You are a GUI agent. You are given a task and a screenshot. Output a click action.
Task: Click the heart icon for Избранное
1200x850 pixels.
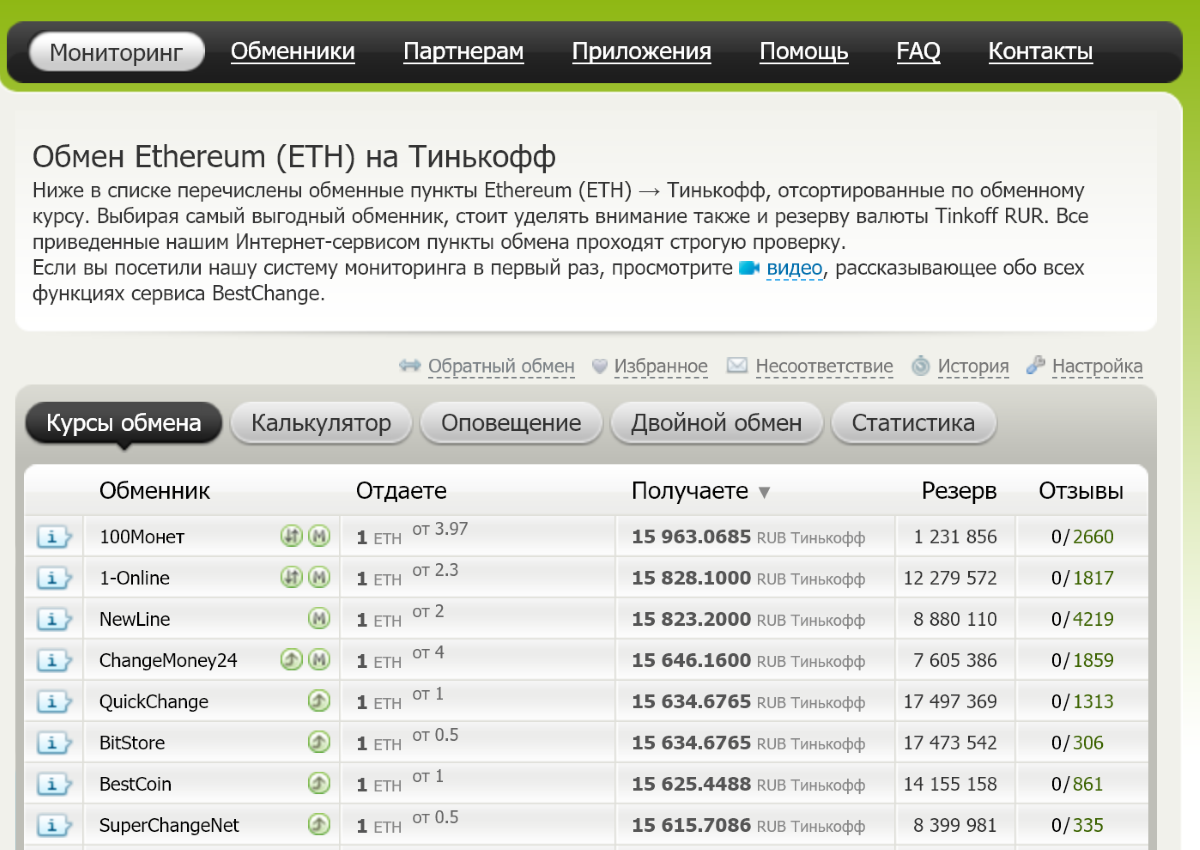click(600, 367)
